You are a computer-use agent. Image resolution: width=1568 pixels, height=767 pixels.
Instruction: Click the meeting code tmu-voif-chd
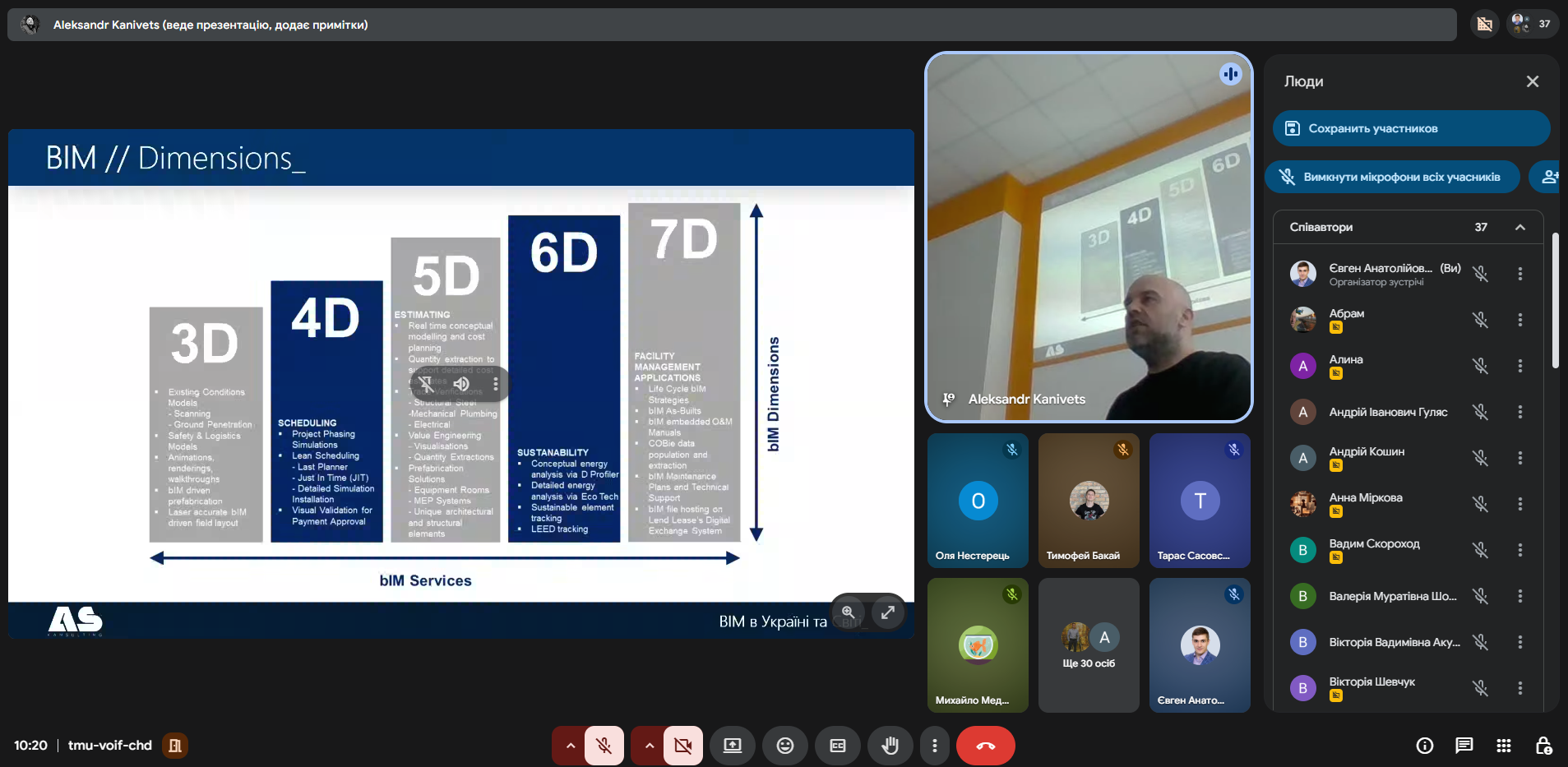click(x=110, y=746)
